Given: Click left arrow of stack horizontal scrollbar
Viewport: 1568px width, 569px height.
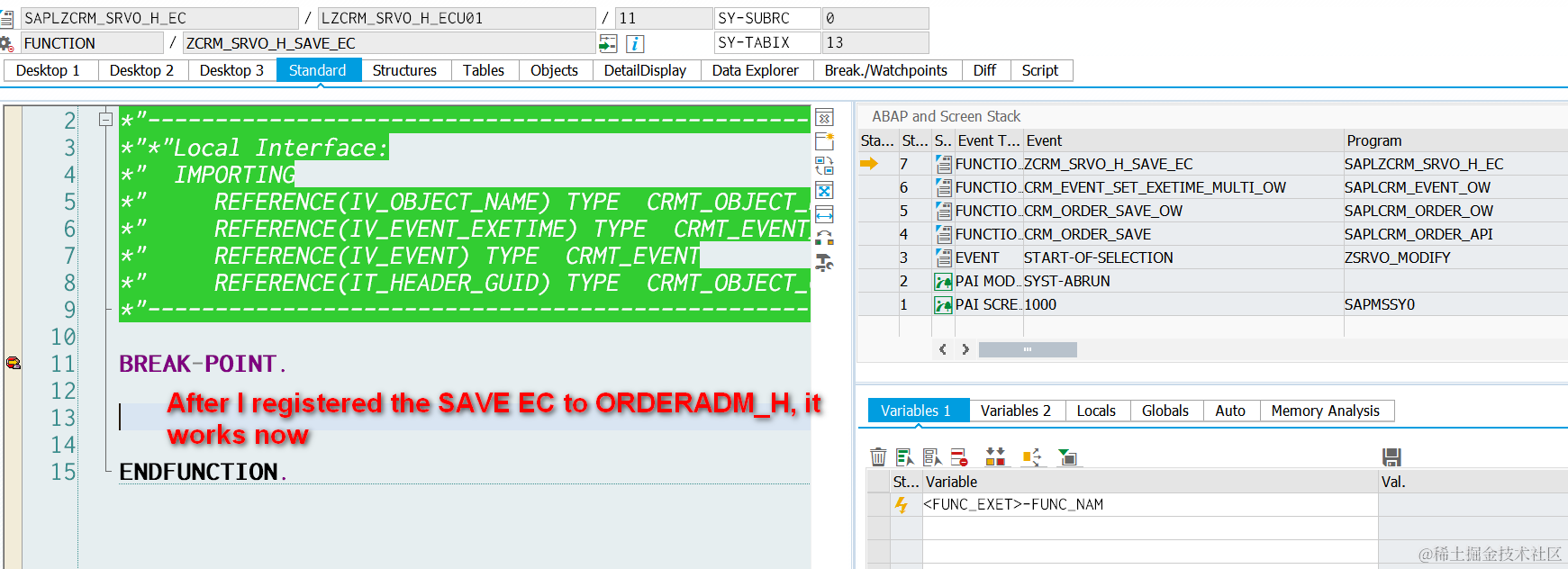Looking at the screenshot, I should click(943, 349).
